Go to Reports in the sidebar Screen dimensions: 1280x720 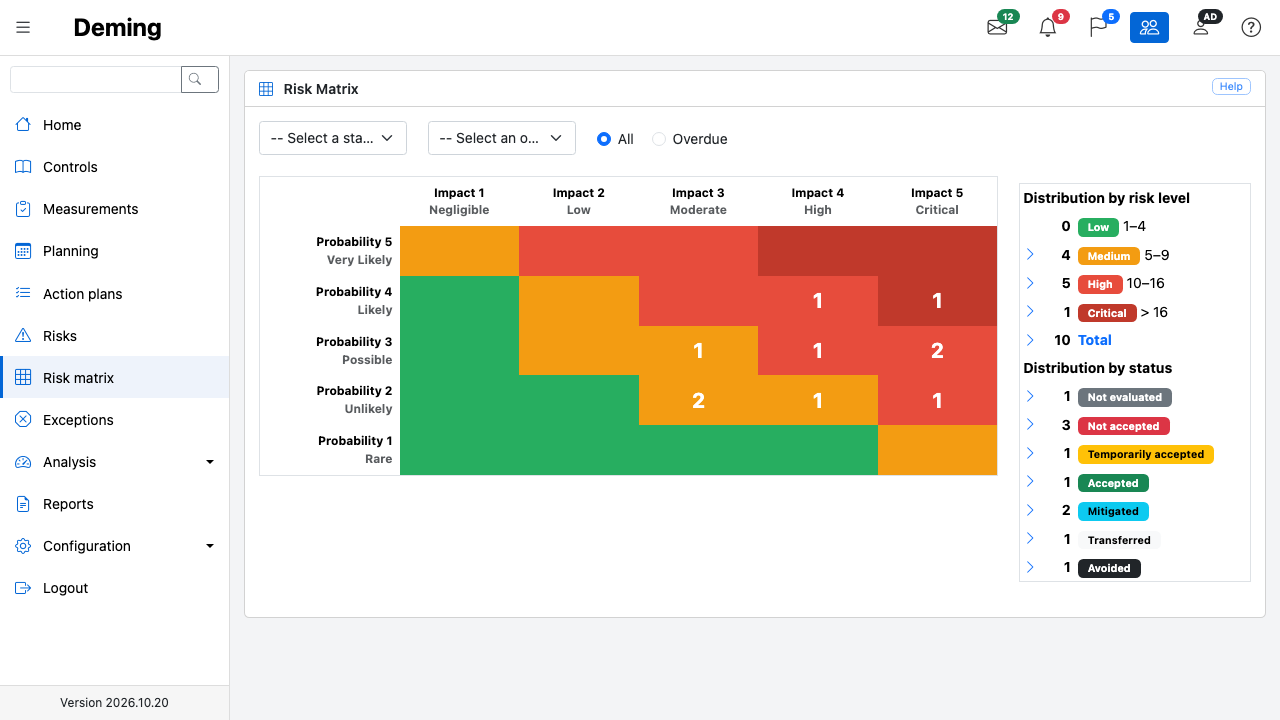tap(114, 504)
